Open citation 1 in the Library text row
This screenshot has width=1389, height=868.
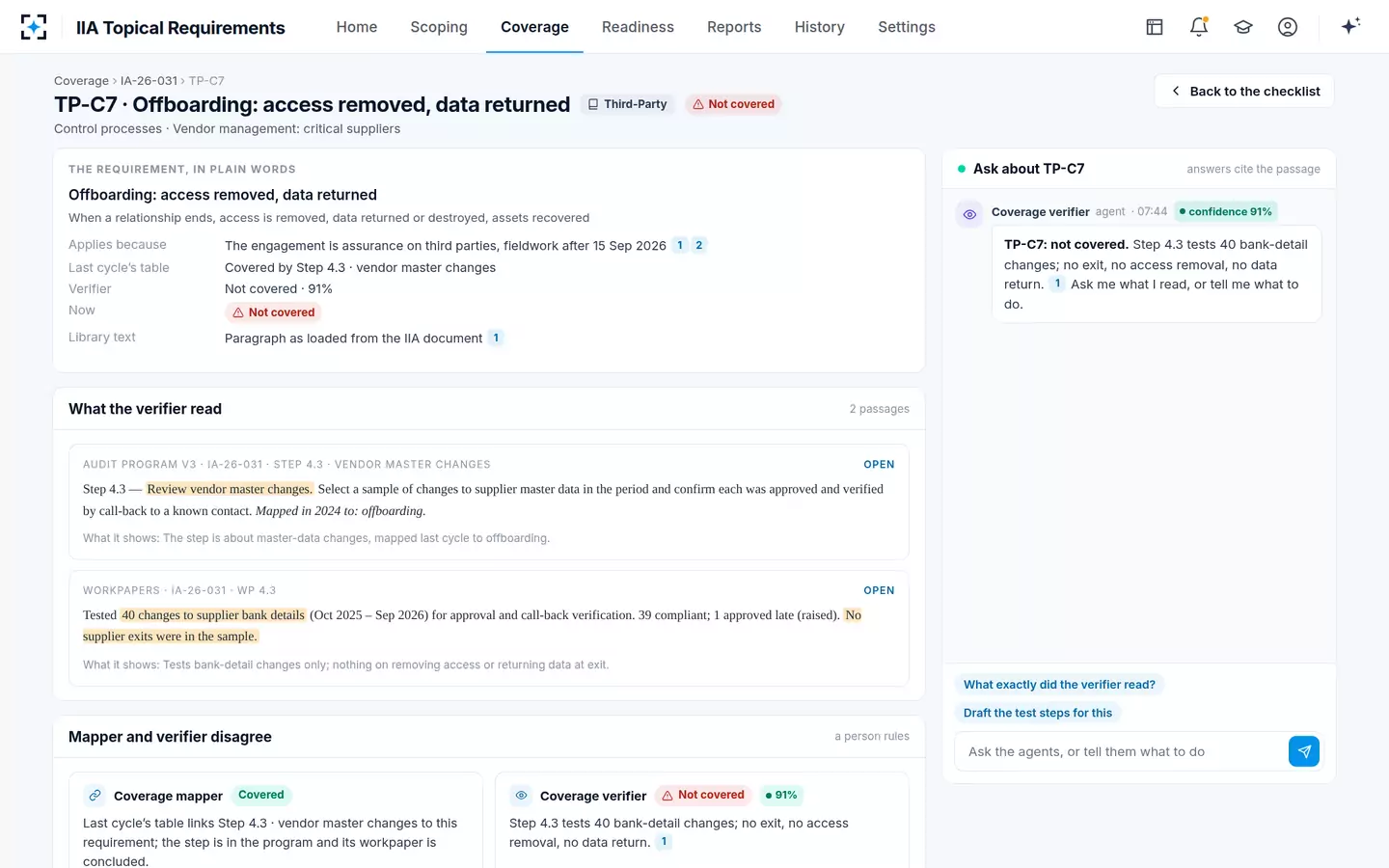click(496, 338)
